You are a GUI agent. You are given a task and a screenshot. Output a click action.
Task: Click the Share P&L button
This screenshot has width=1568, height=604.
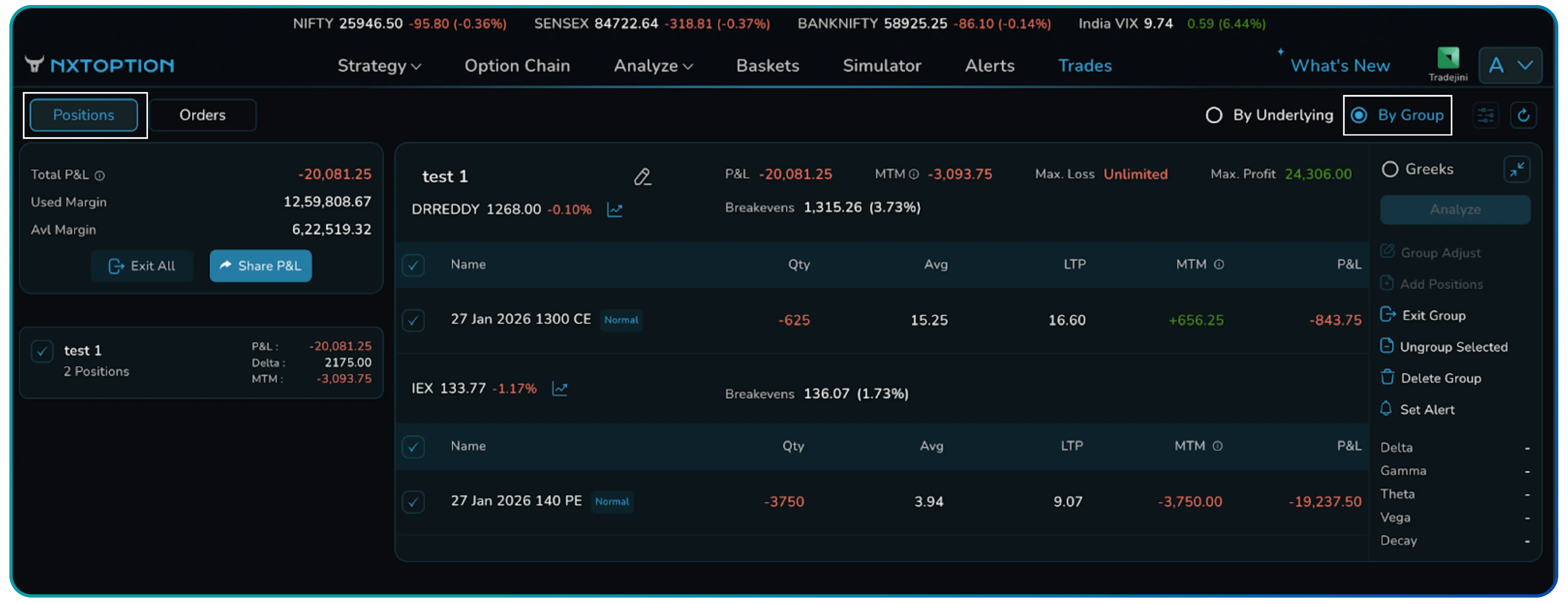click(261, 265)
